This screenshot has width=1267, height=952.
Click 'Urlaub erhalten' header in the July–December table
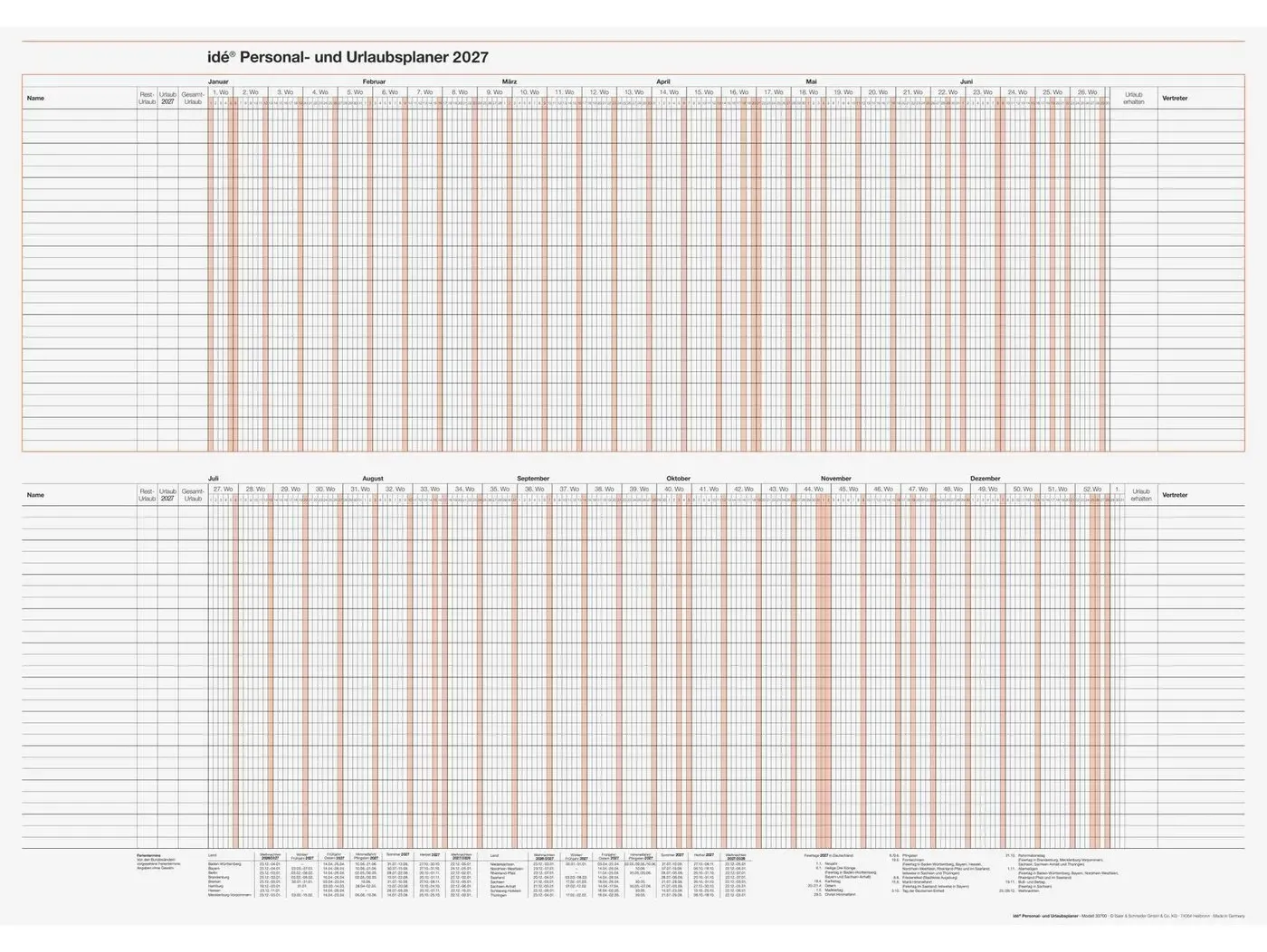[1140, 495]
